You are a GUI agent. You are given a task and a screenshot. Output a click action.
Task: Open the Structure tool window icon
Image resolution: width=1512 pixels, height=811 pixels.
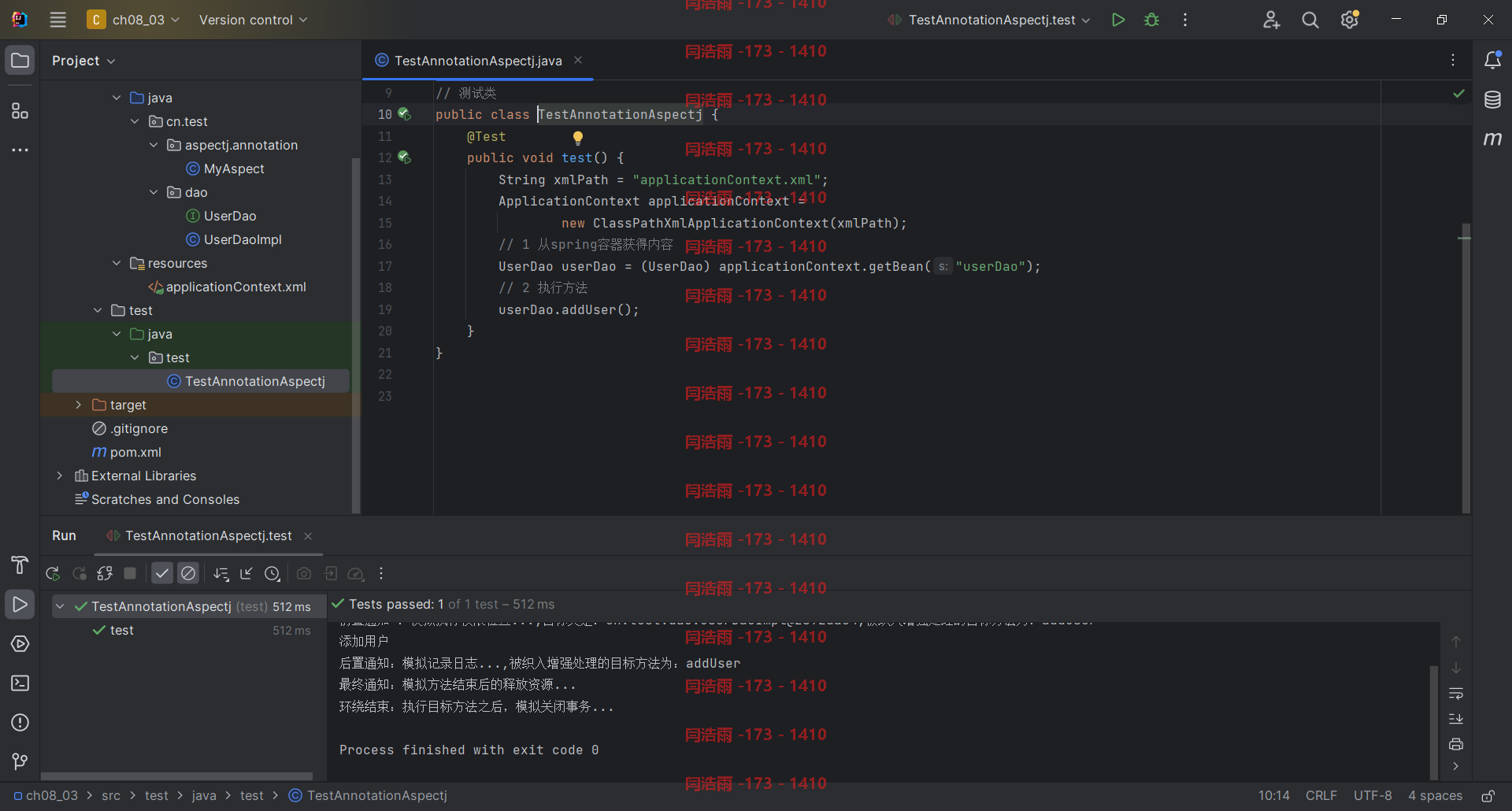(20, 110)
